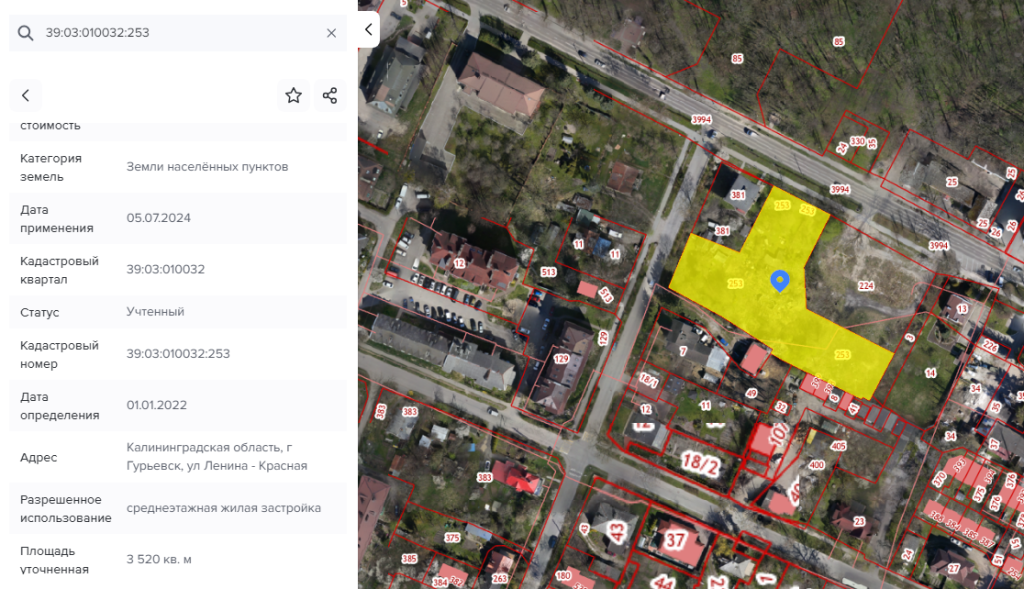The width and height of the screenshot is (1024, 589).
Task: Select the large building labeled 18/2
Action: coord(700,463)
